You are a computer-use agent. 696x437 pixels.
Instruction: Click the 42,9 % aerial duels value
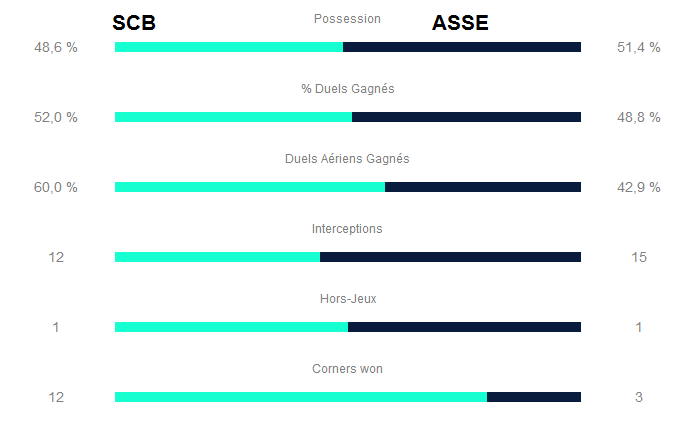(x=638, y=187)
